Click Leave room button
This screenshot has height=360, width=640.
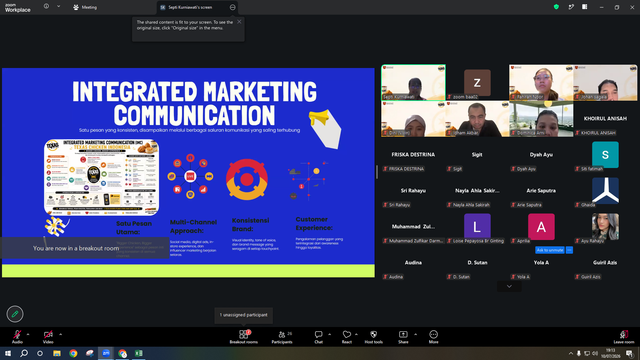pos(624,337)
